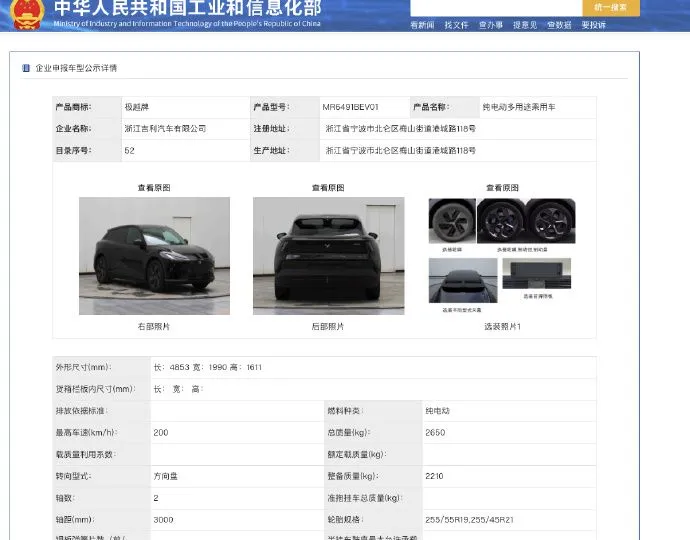This screenshot has height=540, width=690.
Task: Select the 提意见 navigation item
Action: point(525,25)
